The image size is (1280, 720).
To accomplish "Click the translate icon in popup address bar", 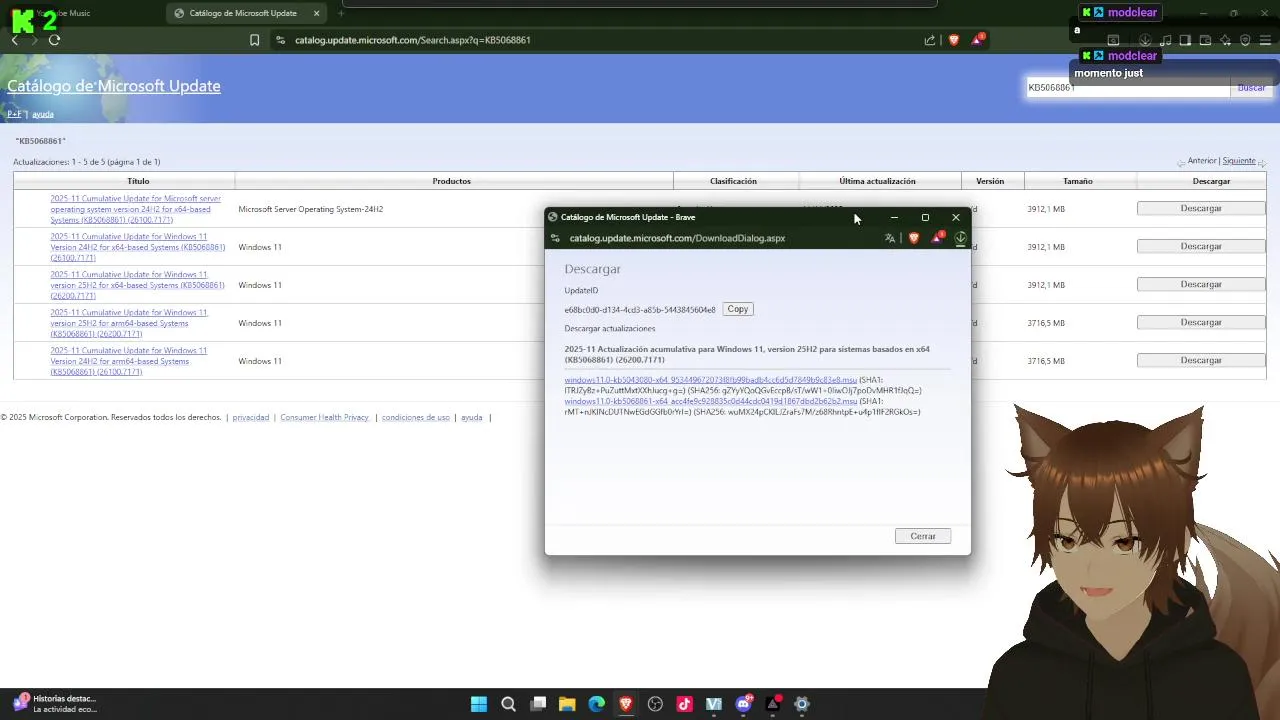I will pos(890,238).
